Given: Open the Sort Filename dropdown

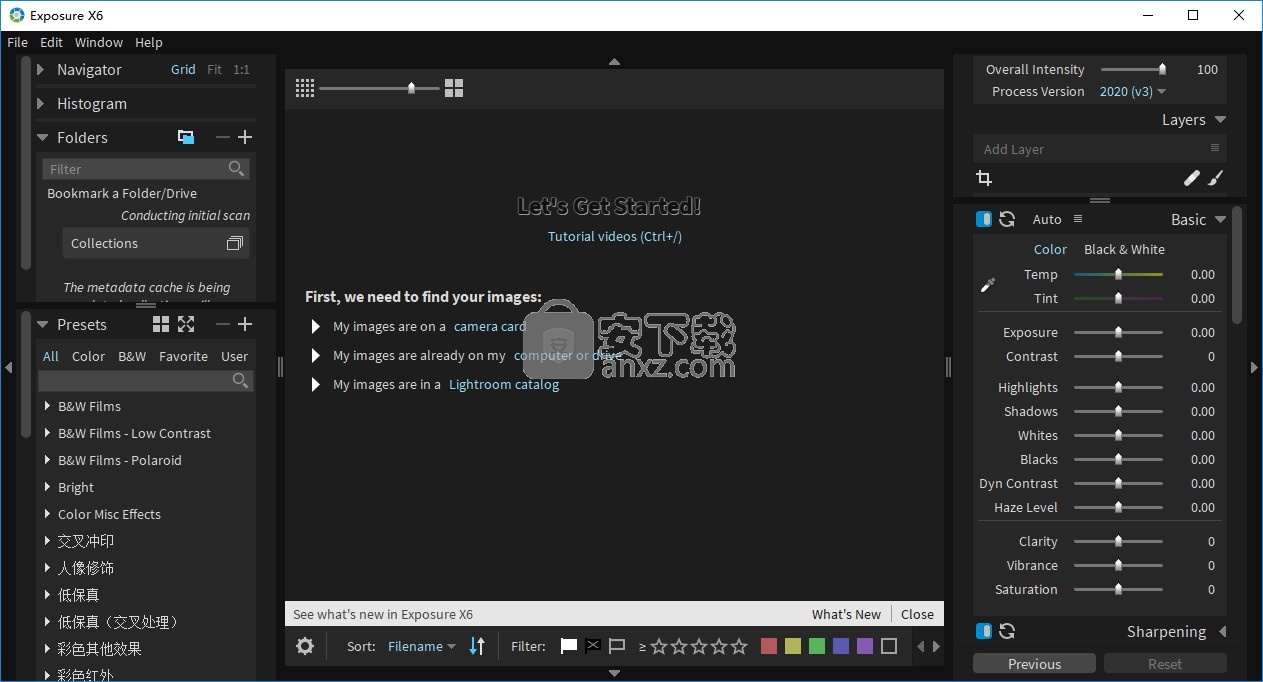Looking at the screenshot, I should (422, 646).
